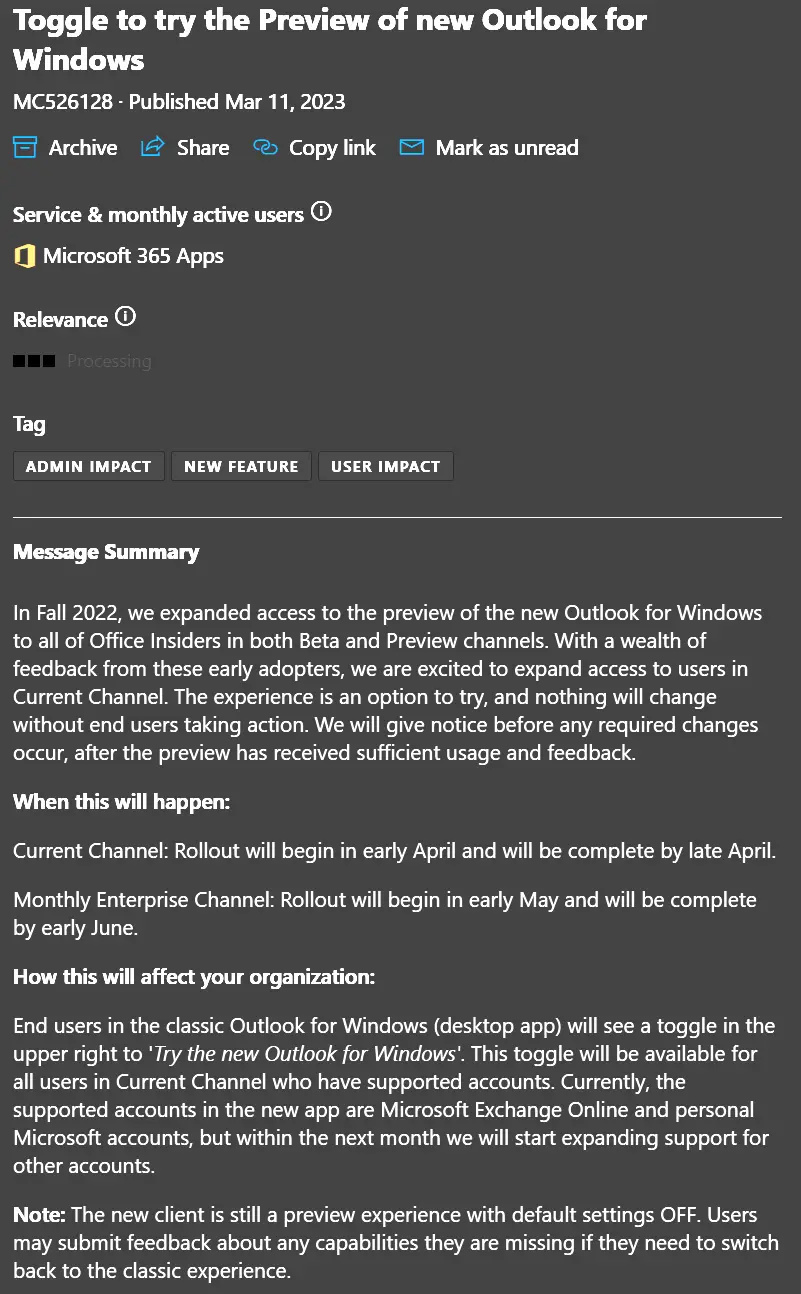
Task: Click the Archive box icon
Action: tap(24, 147)
